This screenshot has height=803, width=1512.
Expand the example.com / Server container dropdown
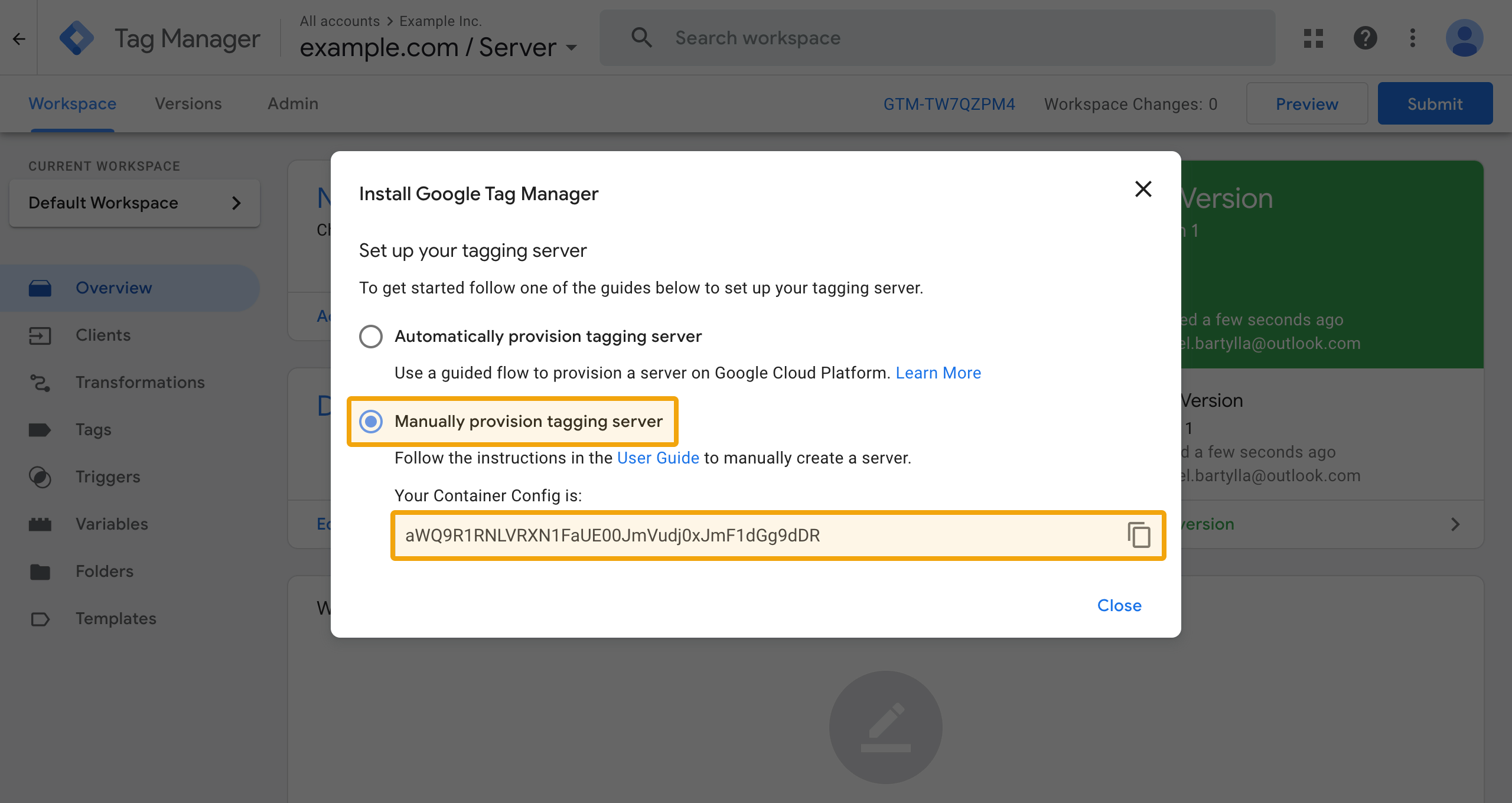pyautogui.click(x=438, y=47)
